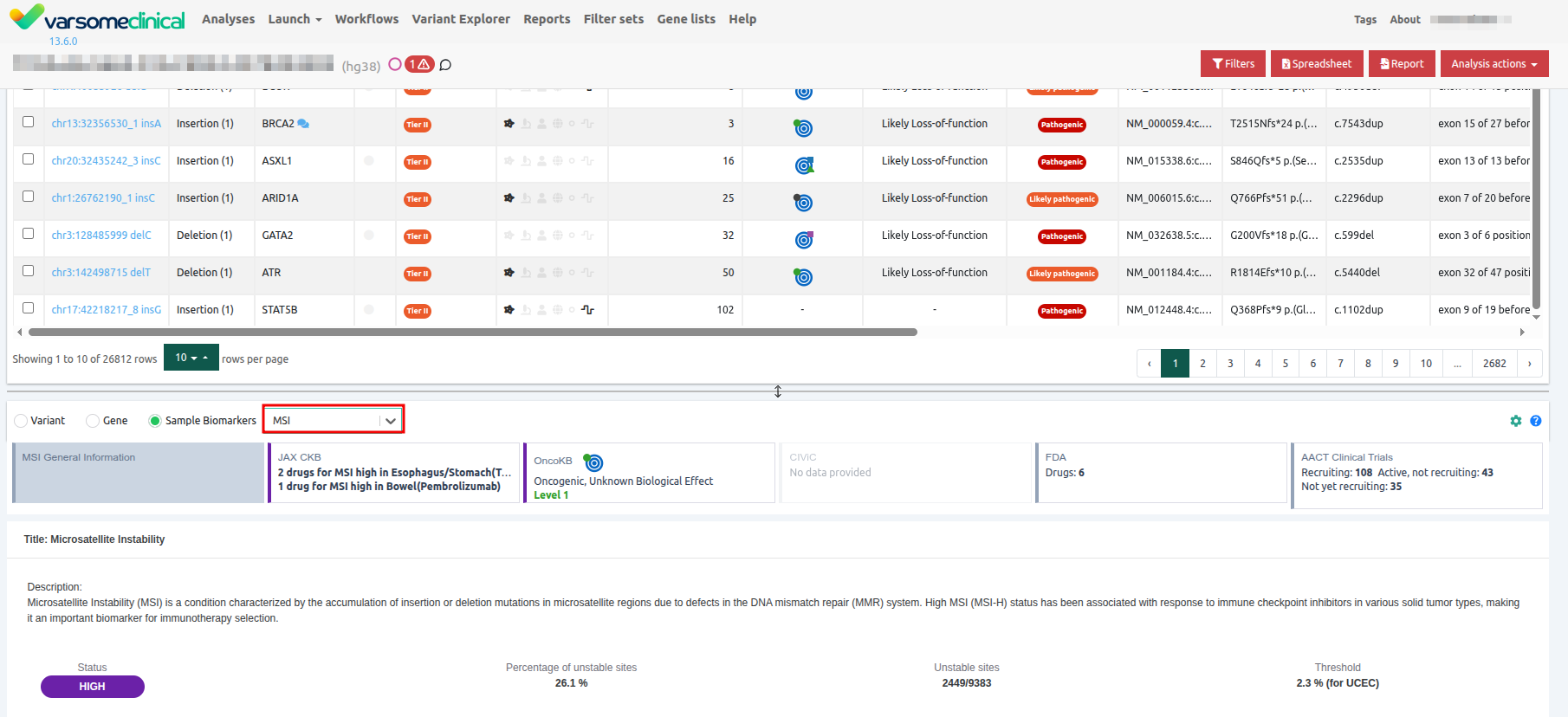Select the Gene radio button
The image size is (1568, 717).
pos(93,421)
